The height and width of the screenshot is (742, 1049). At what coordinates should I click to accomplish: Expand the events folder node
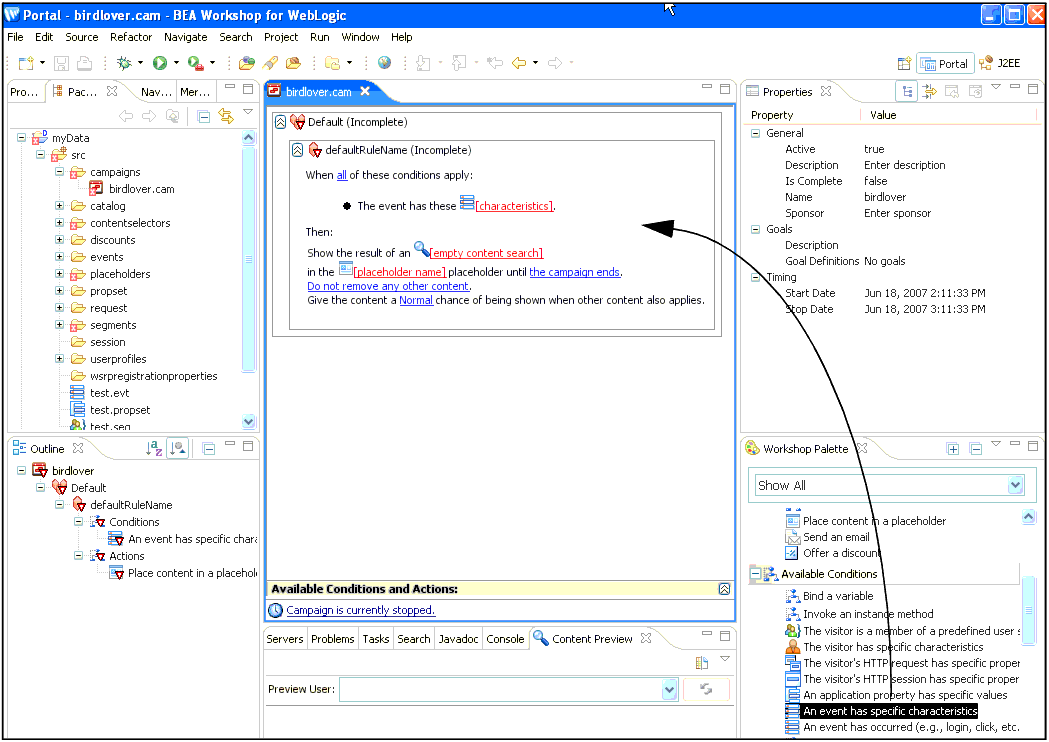coord(60,256)
